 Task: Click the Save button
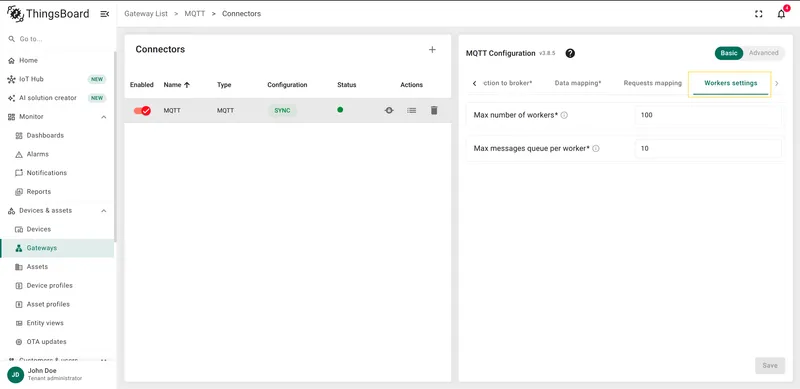[770, 366]
